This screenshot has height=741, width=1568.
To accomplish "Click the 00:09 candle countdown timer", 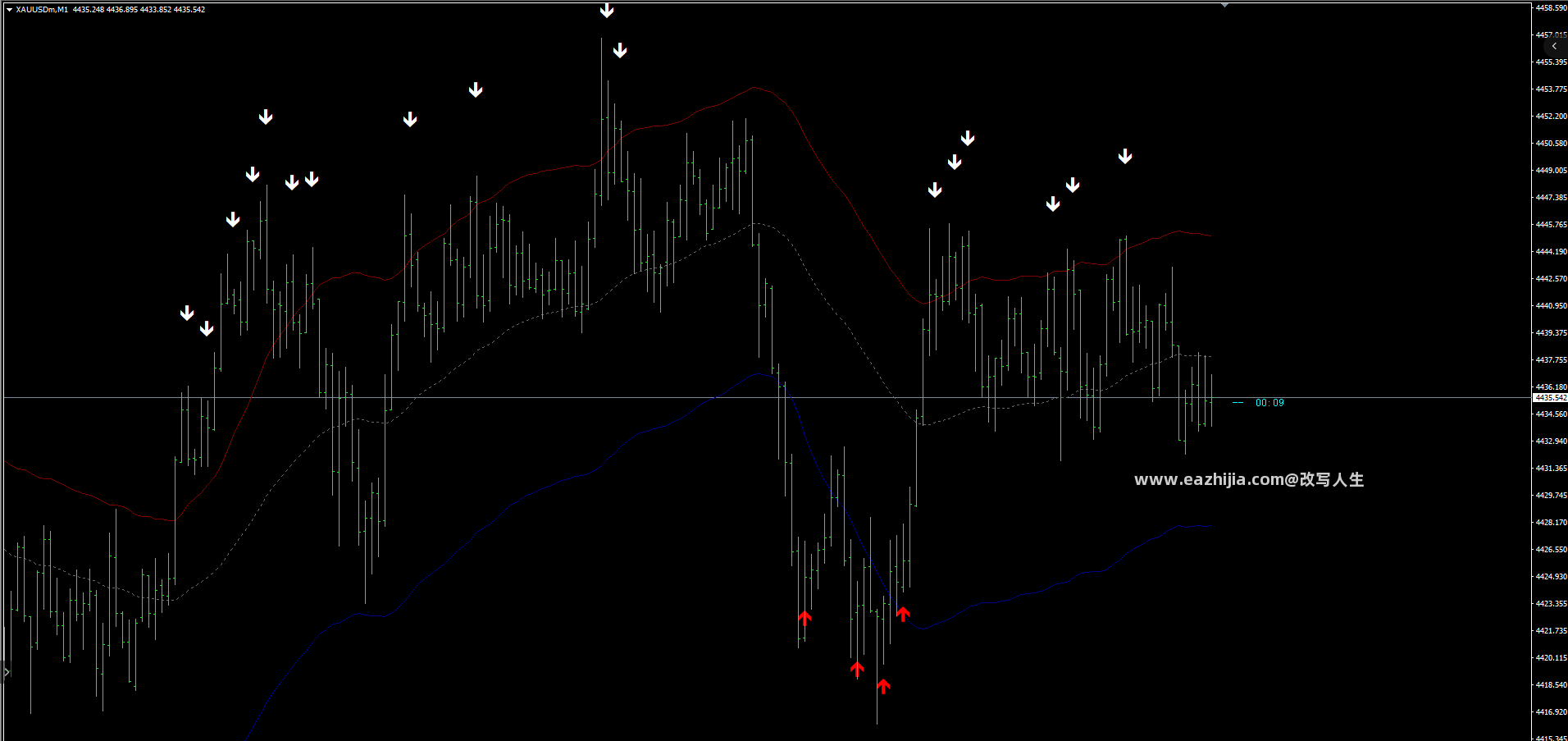I will pyautogui.click(x=1269, y=403).
